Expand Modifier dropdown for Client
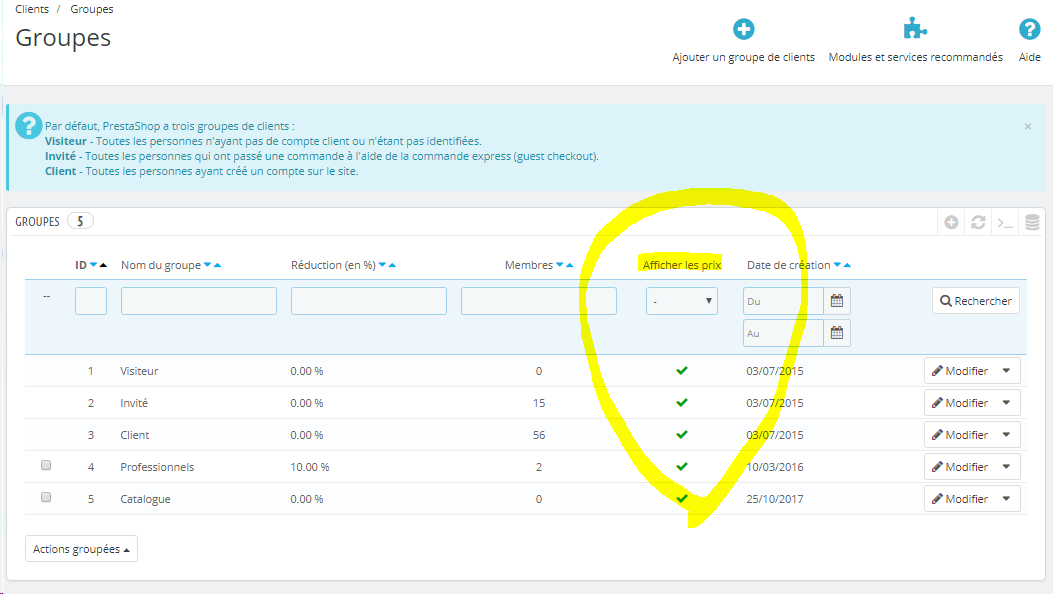1053x594 pixels. 1007,435
